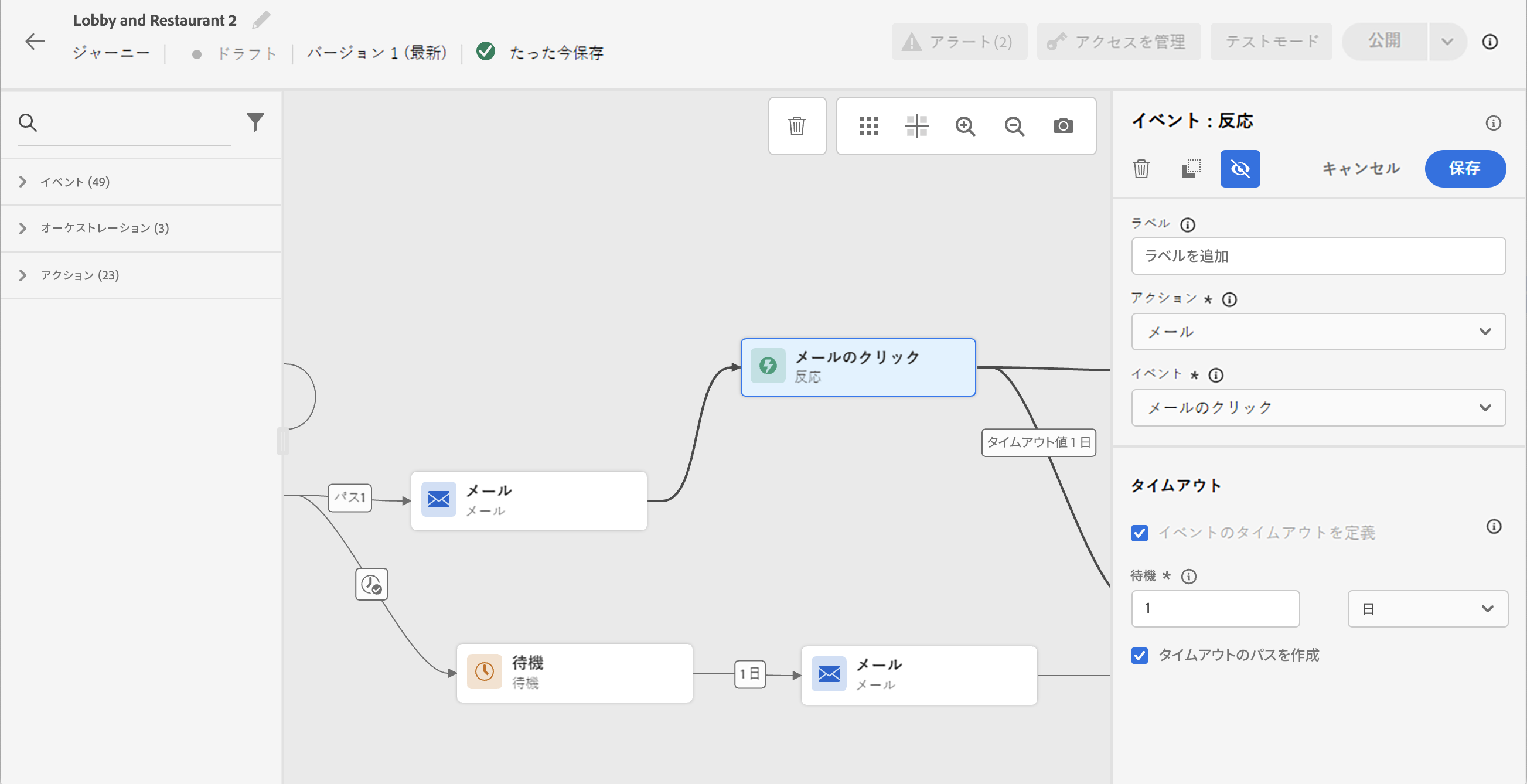Click the zoom out magnifier icon

1014,125
